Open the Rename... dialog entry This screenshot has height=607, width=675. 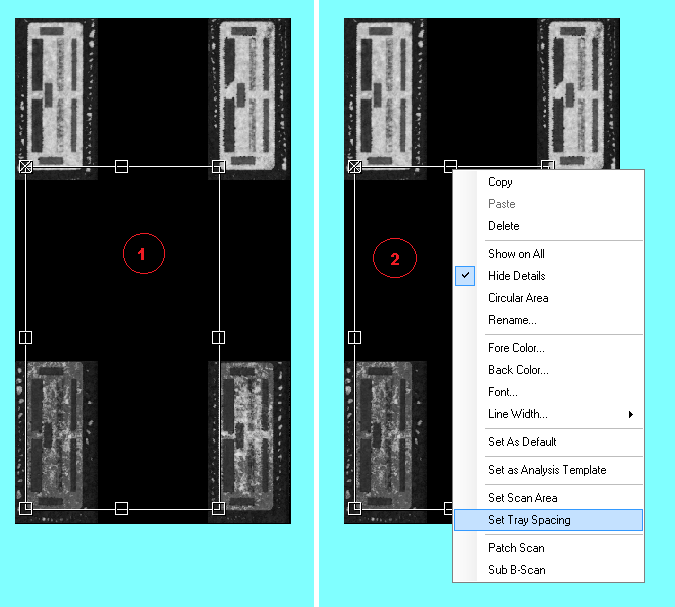click(x=512, y=320)
